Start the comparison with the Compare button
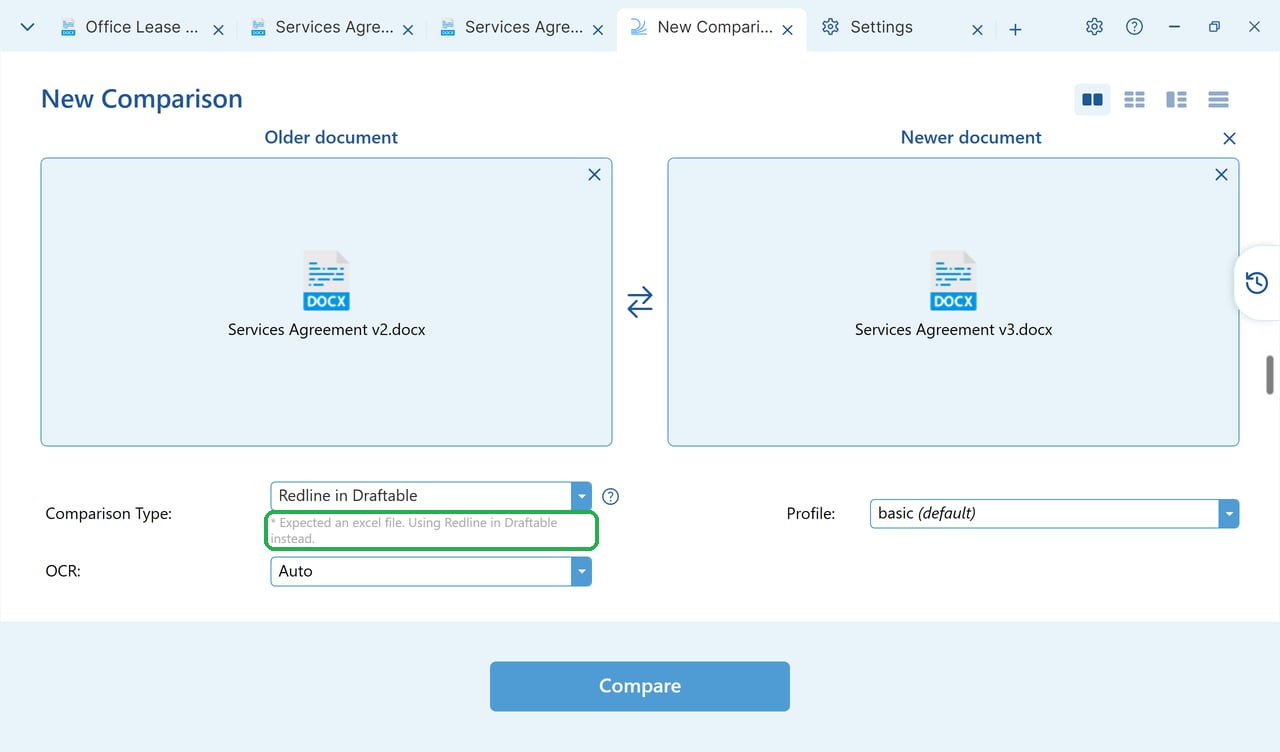The height and width of the screenshot is (752, 1280). [x=640, y=686]
